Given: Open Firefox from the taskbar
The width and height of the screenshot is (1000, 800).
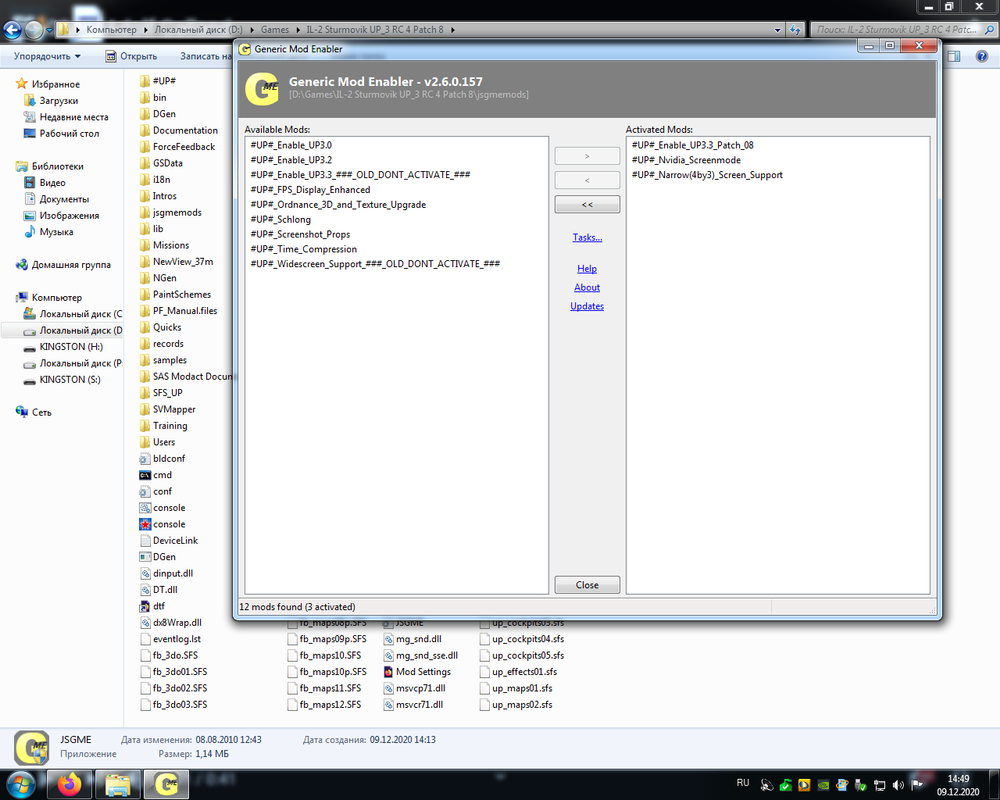Looking at the screenshot, I should tap(69, 784).
